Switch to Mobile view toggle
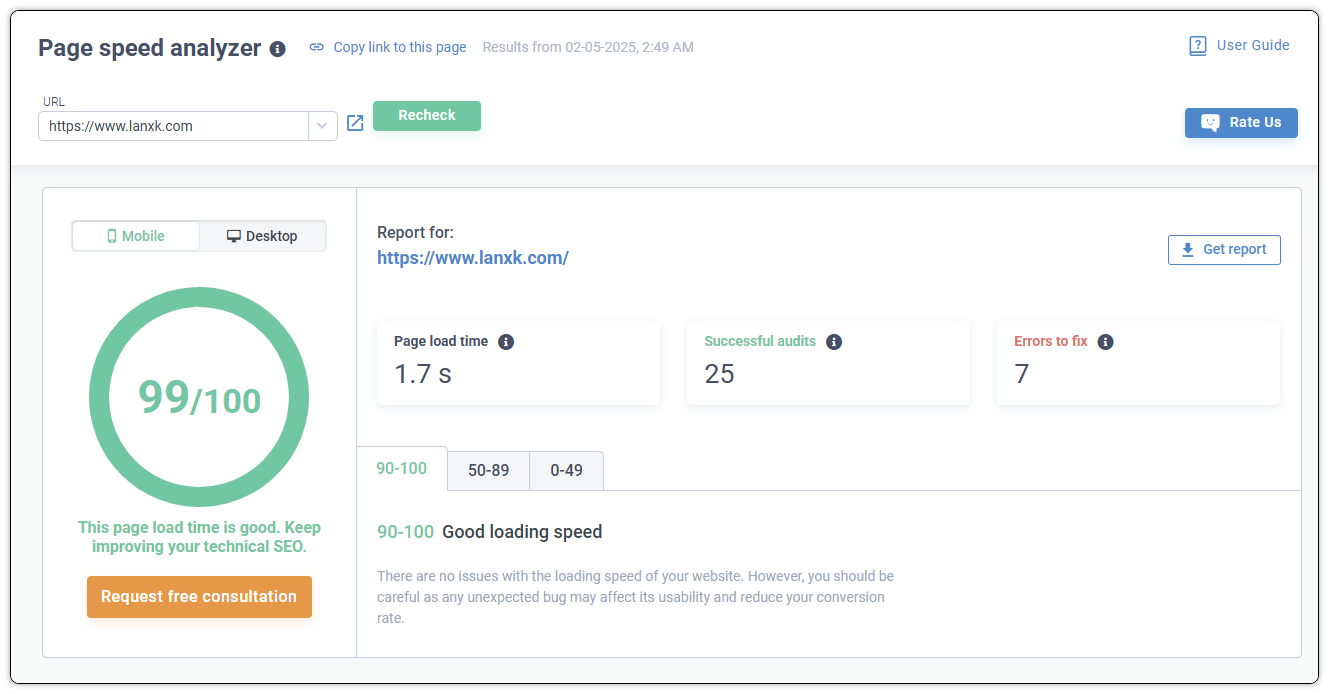 [x=136, y=236]
